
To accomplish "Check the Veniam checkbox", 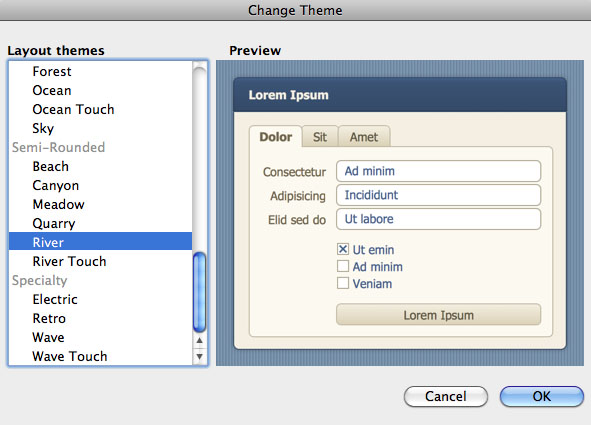I will 343,283.
